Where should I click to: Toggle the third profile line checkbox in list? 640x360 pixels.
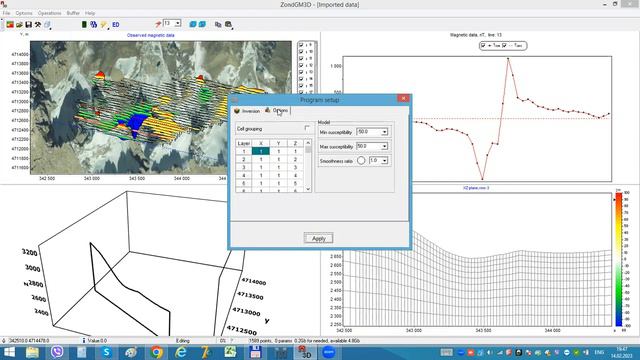(x=301, y=58)
